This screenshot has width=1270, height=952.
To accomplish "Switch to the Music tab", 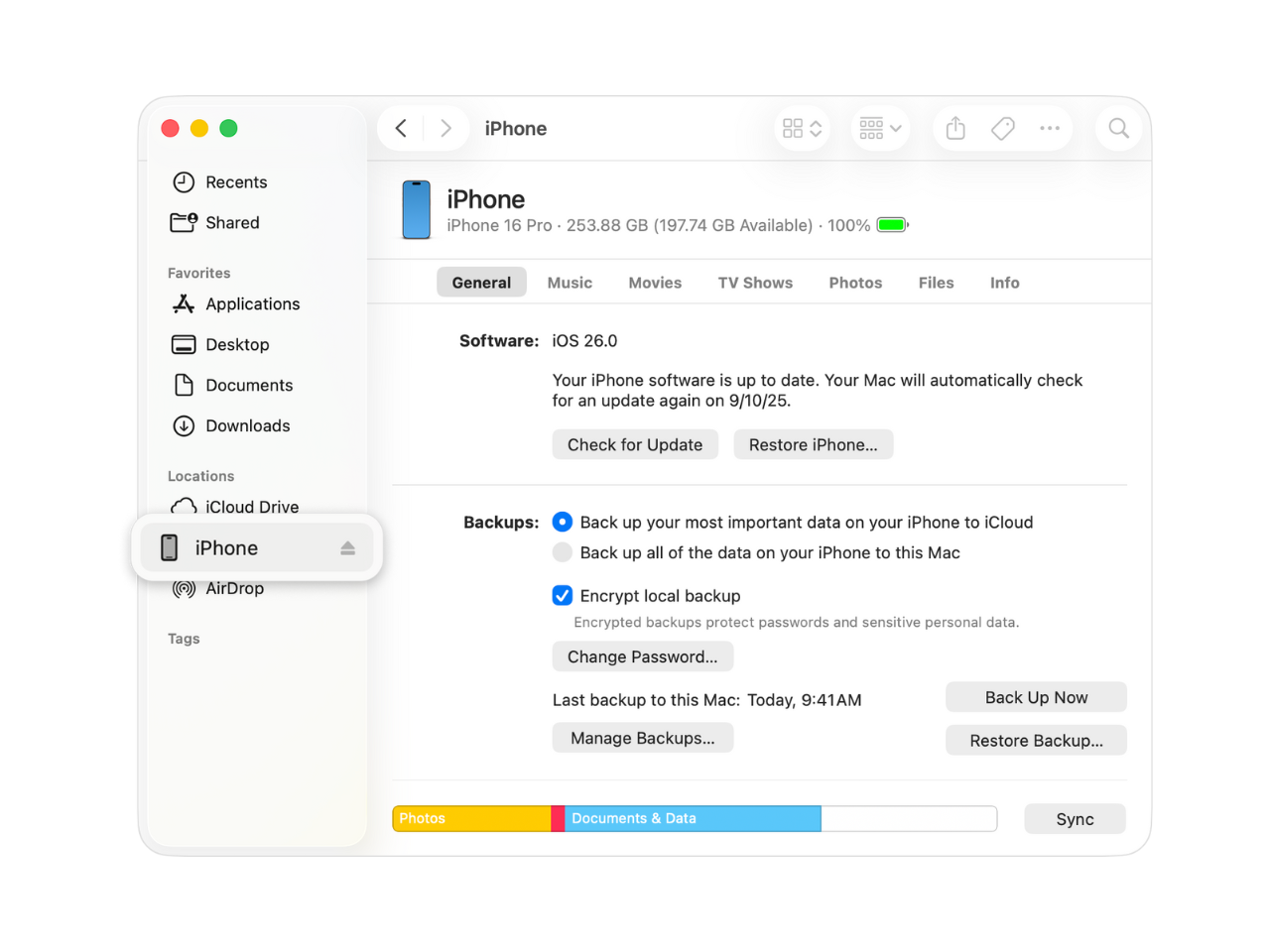I will point(570,283).
